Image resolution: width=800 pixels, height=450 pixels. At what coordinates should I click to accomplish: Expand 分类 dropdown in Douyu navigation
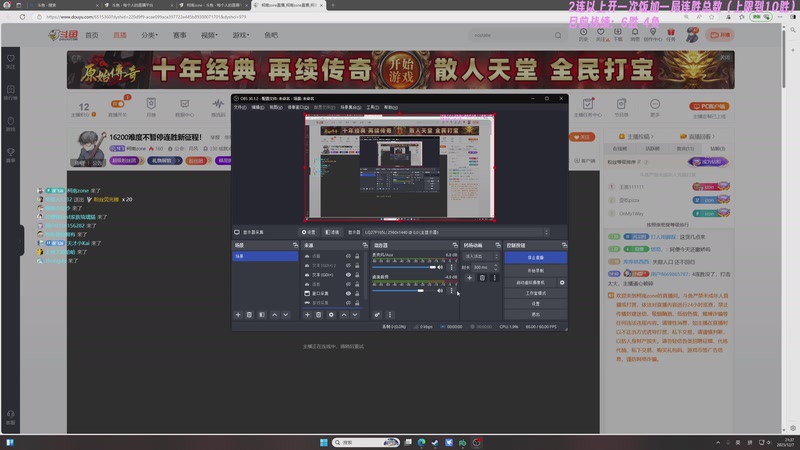click(149, 35)
